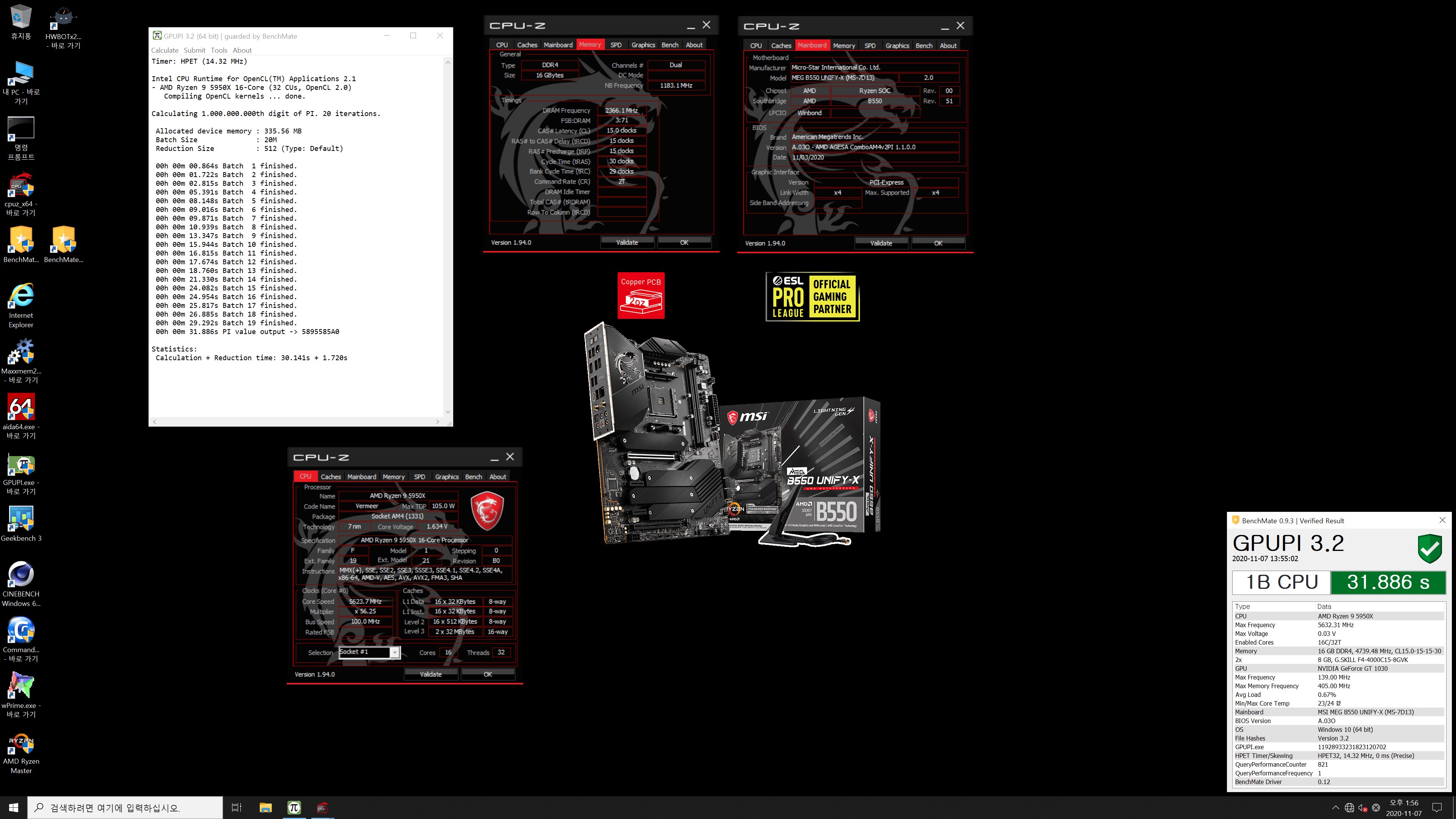Click the Copper PCB 2oz badge
Image resolution: width=1456 pixels, height=819 pixels.
[x=640, y=296]
